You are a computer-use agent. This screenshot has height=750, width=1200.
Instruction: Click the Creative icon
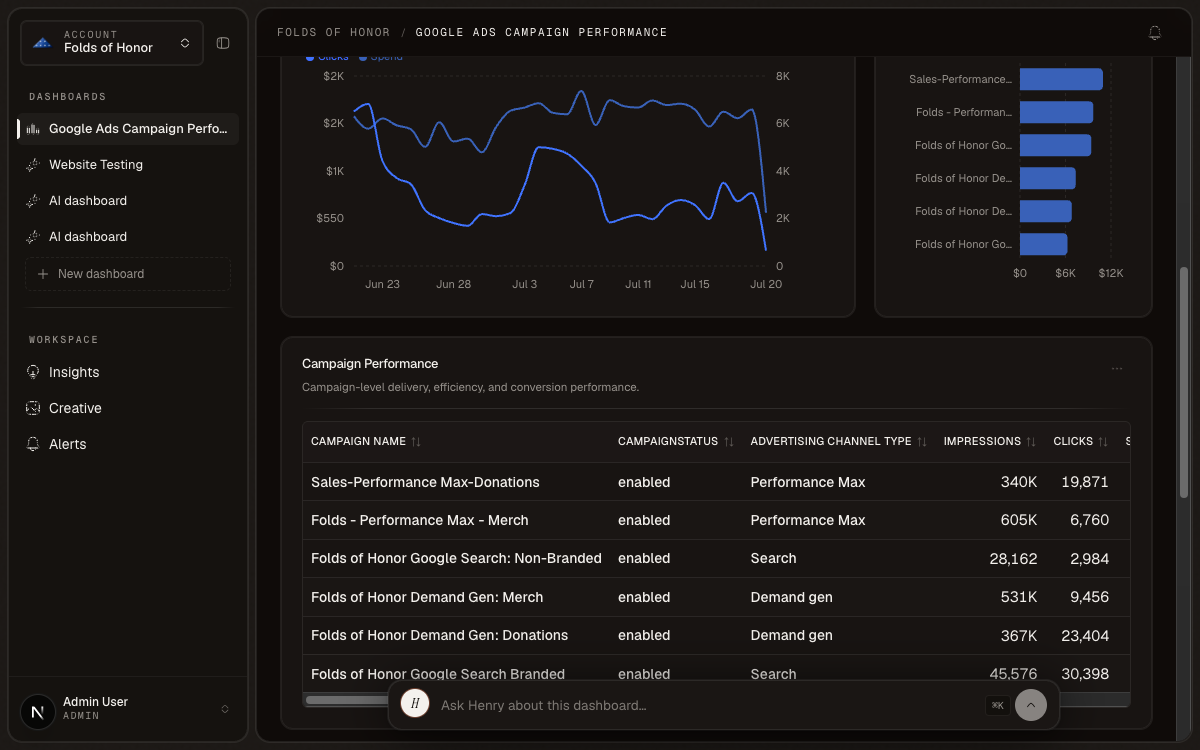[33, 408]
